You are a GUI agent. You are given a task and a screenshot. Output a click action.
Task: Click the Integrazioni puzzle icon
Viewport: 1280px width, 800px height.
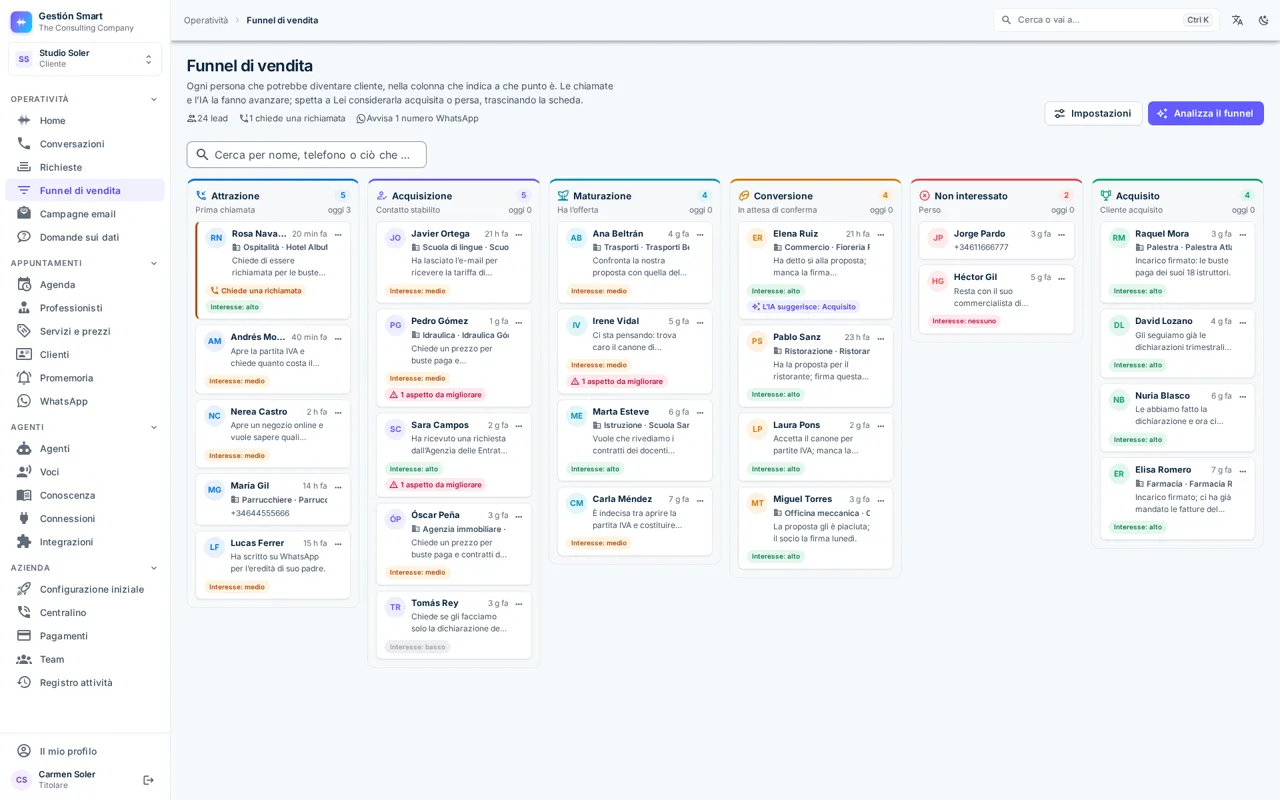click(24, 542)
